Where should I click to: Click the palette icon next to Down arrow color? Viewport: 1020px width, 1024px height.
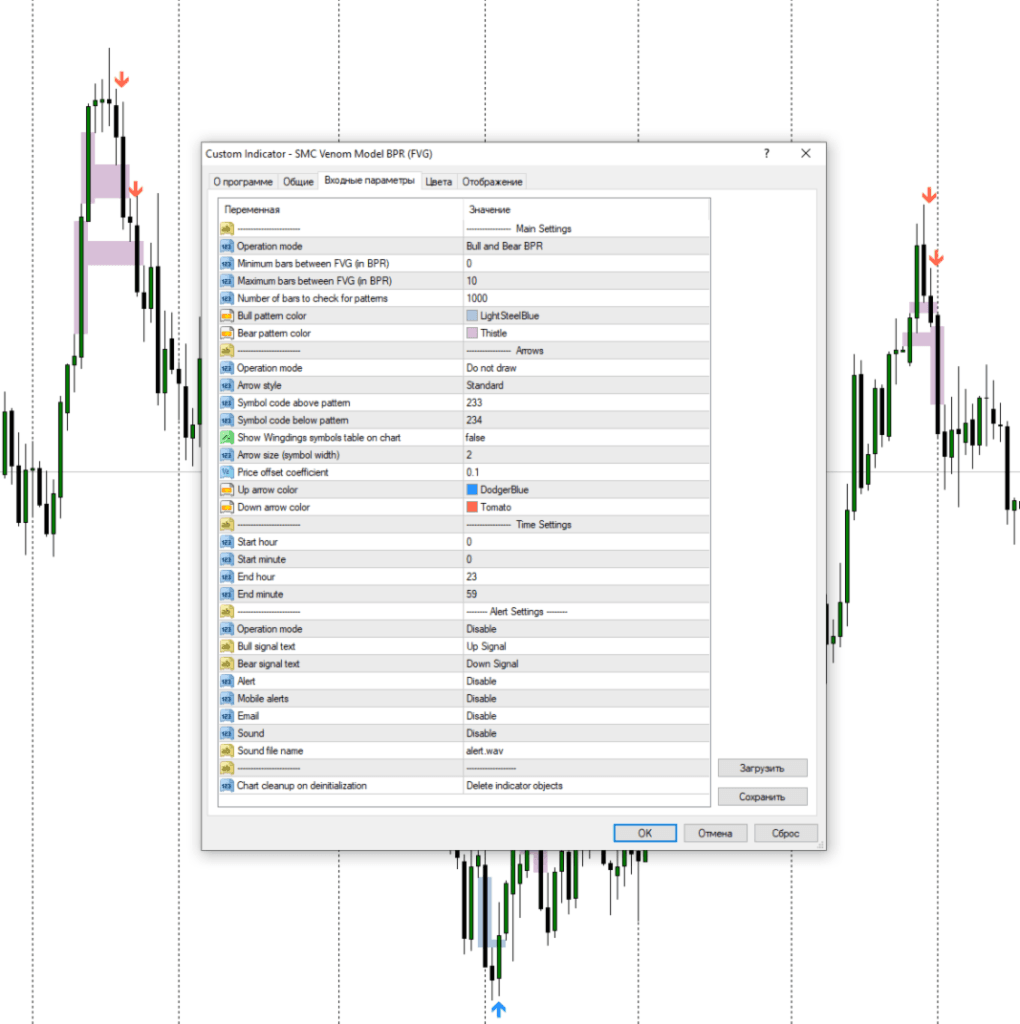(227, 507)
